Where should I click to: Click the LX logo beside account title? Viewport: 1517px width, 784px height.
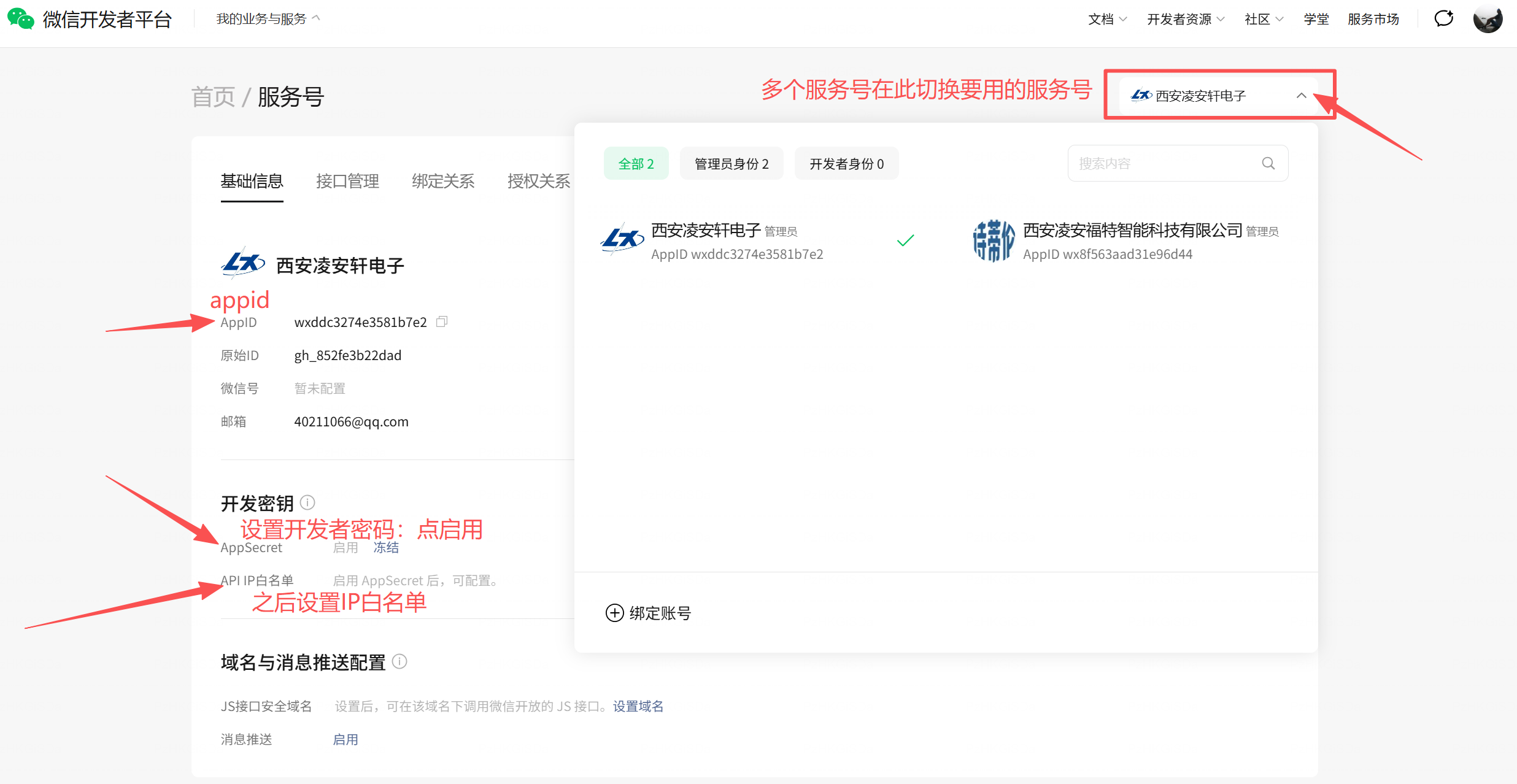(x=242, y=264)
